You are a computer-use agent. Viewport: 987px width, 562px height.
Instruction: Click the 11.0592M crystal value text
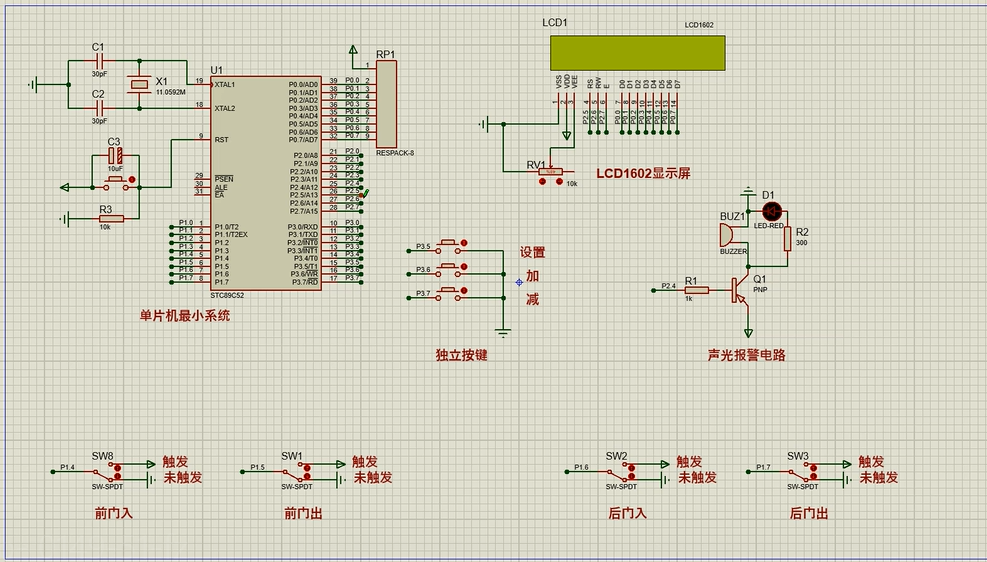171,93
